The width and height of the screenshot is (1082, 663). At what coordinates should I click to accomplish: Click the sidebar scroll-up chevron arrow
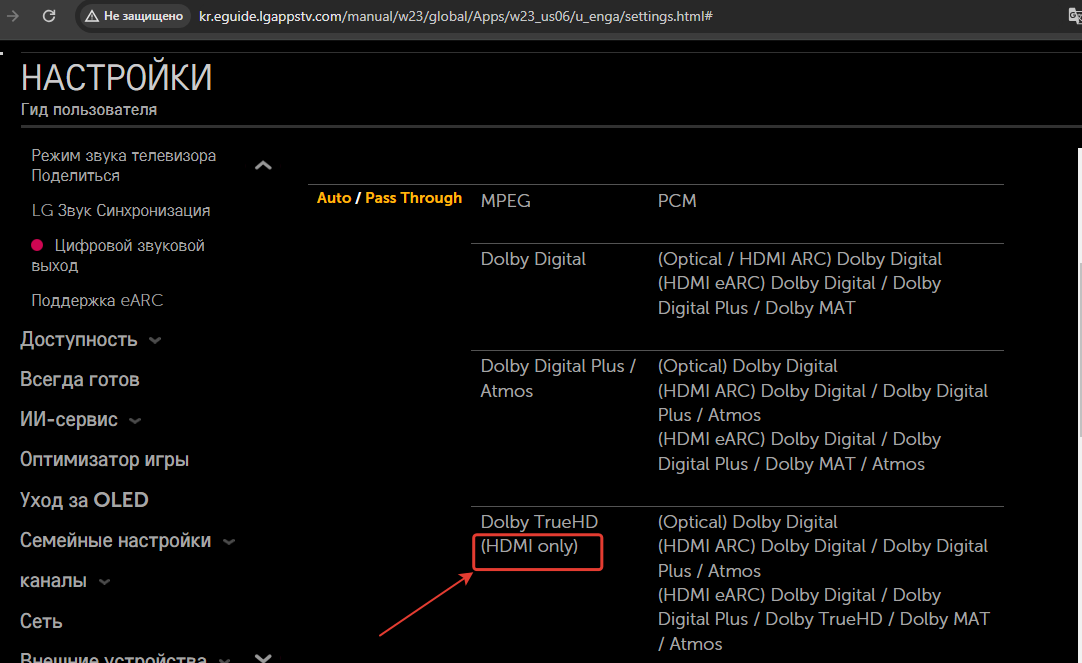point(263,166)
